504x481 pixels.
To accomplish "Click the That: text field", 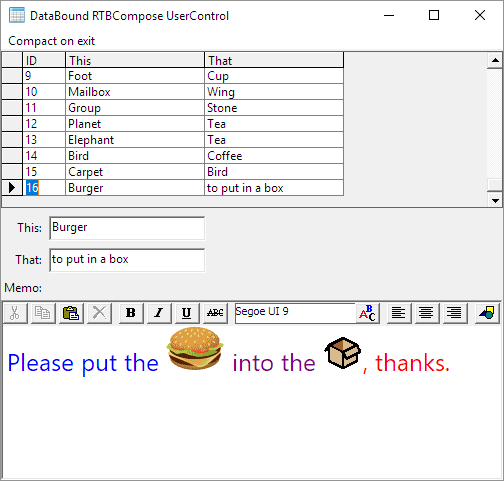I will [127, 260].
